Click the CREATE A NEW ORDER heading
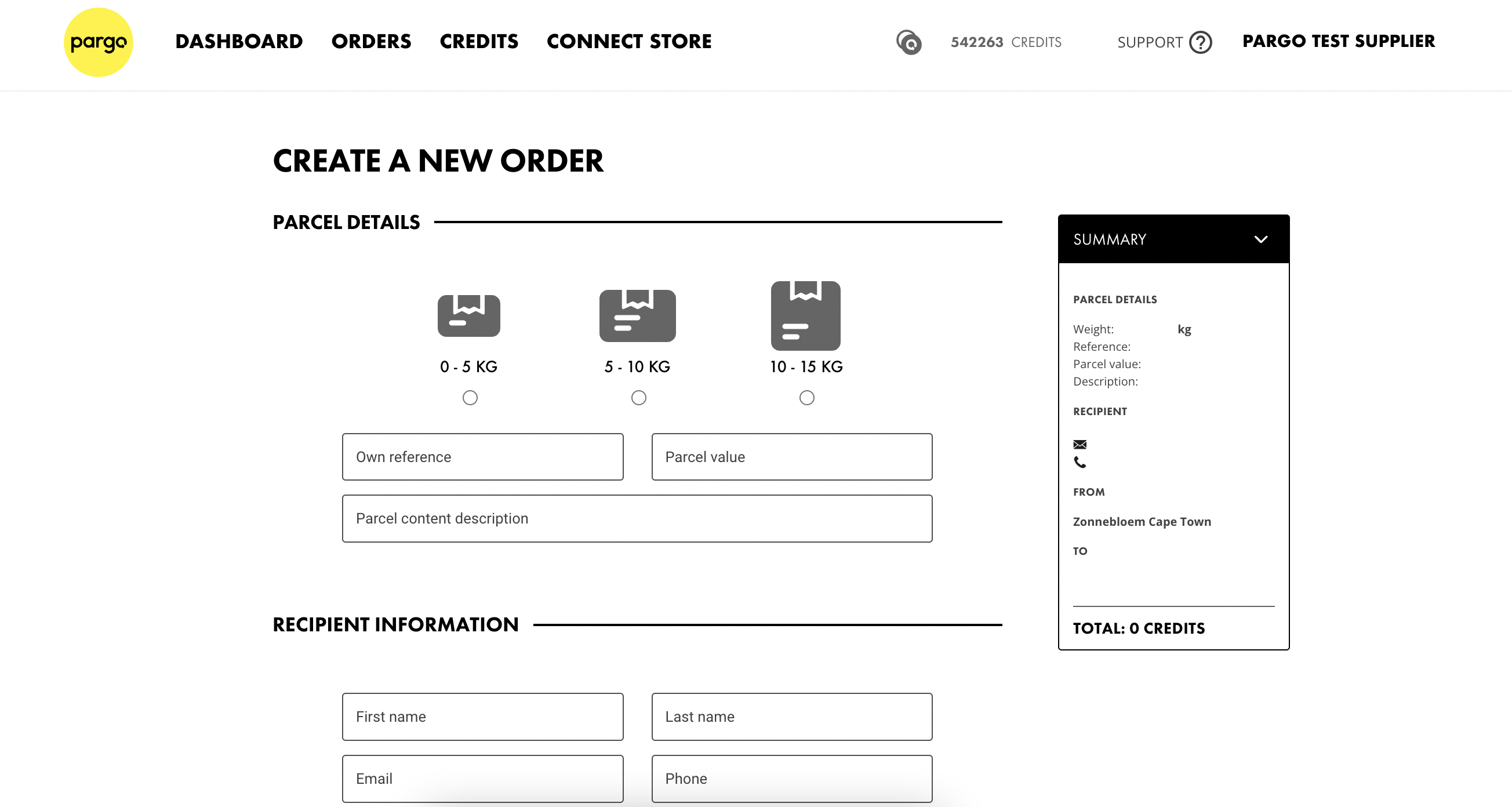This screenshot has width=1512, height=807. coord(438,161)
